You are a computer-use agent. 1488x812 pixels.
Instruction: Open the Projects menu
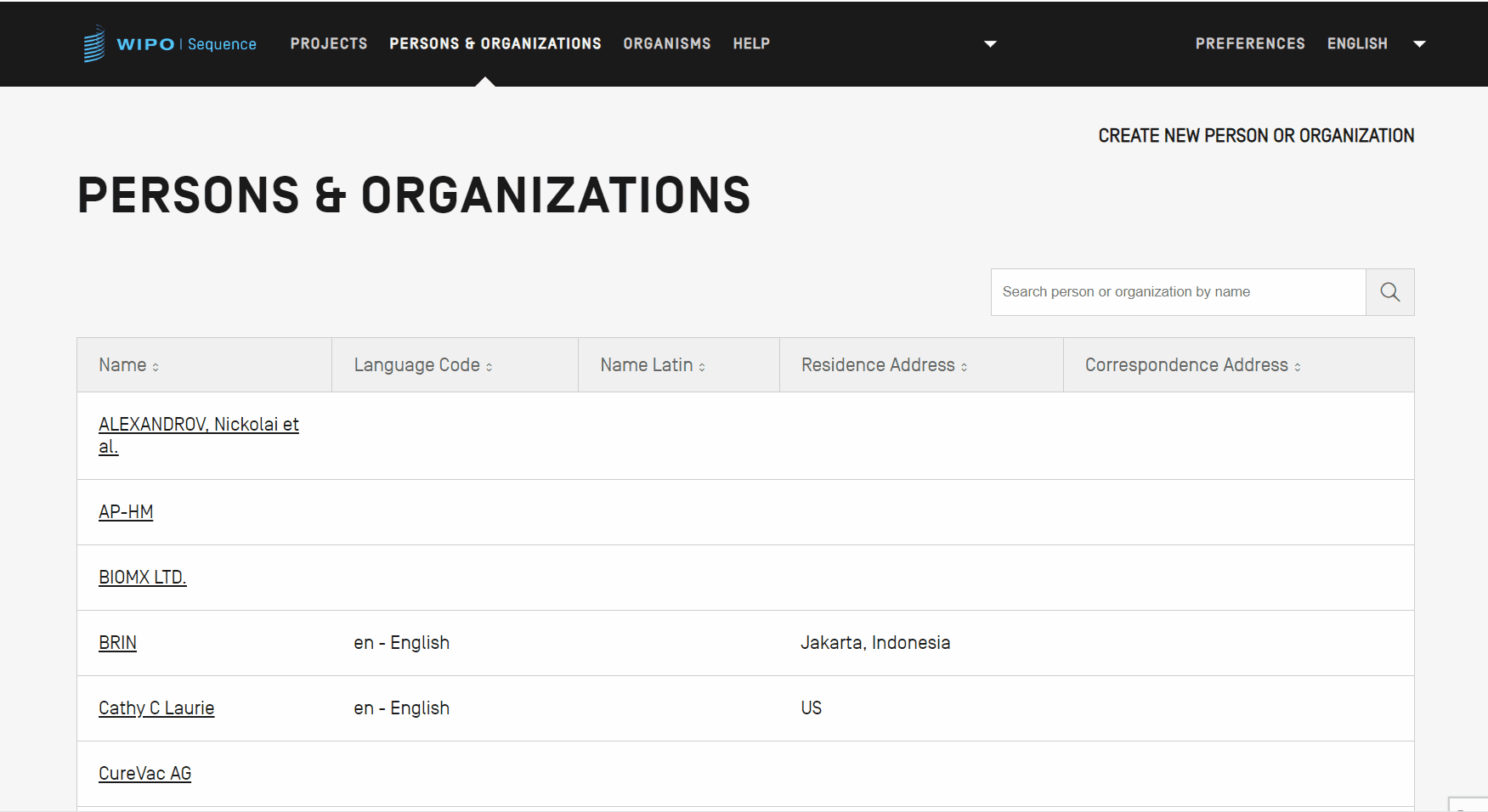[329, 43]
